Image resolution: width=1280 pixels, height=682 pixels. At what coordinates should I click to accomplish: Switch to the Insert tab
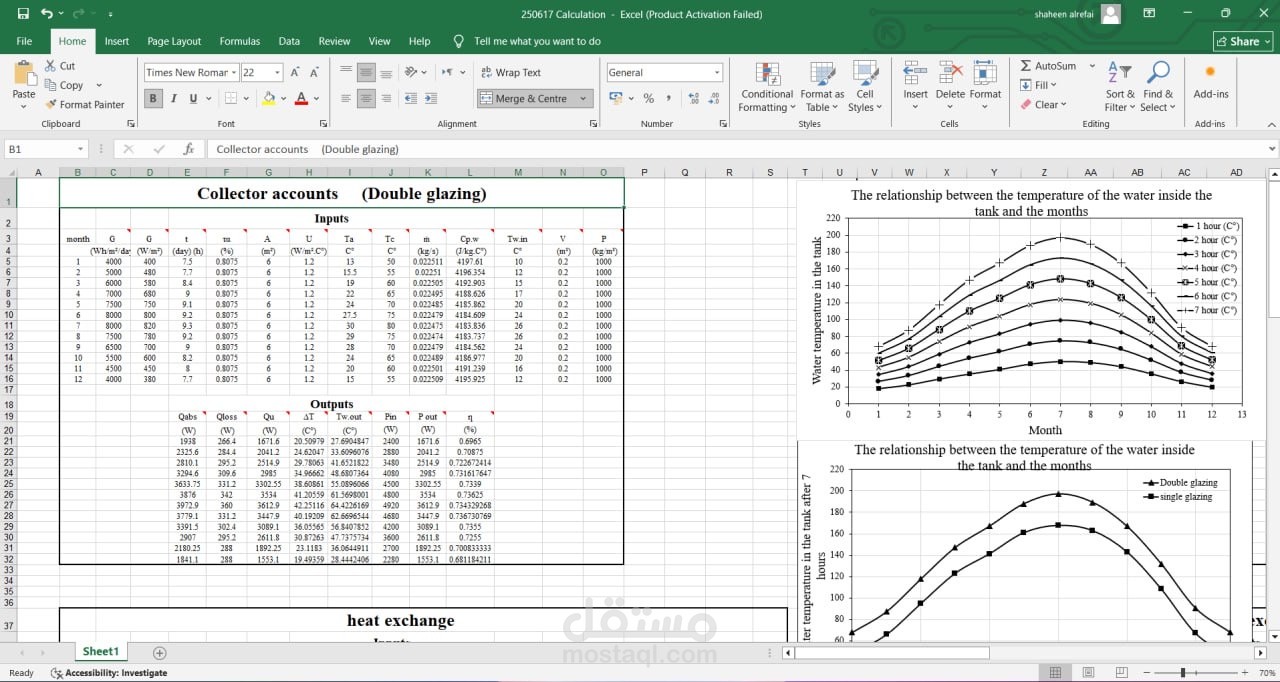(117, 41)
